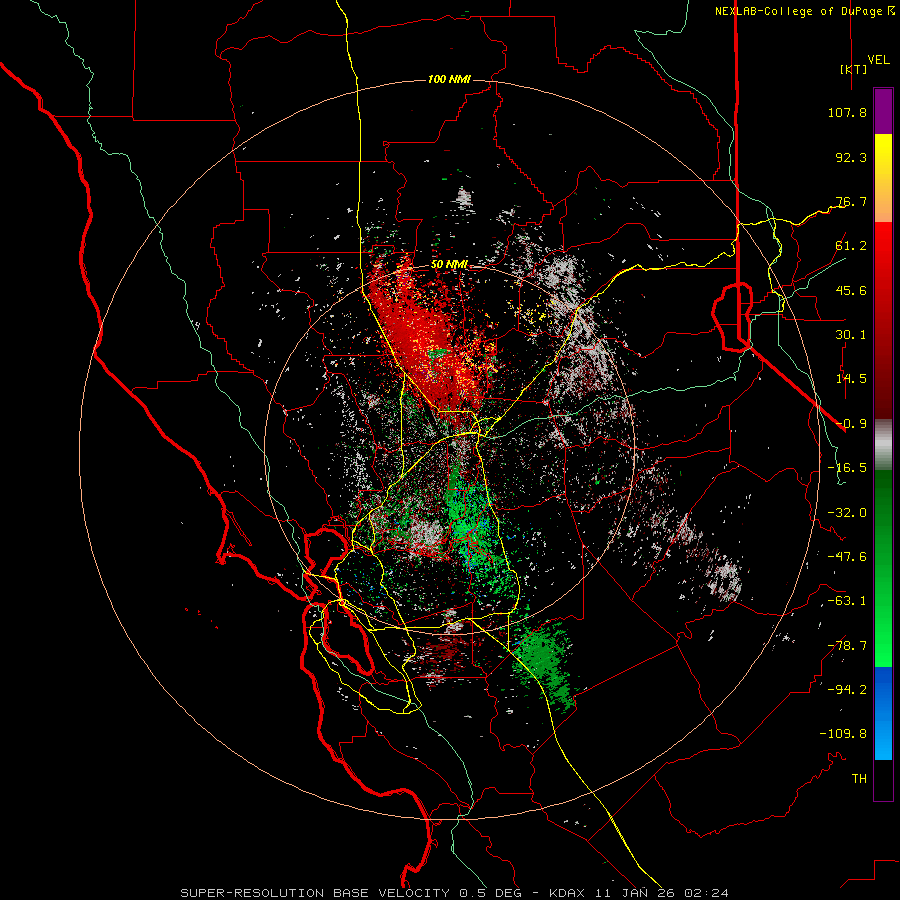Image resolution: width=900 pixels, height=900 pixels.
Task: Click the Super-Resolution Base Velocity caption
Action: [x=455, y=893]
